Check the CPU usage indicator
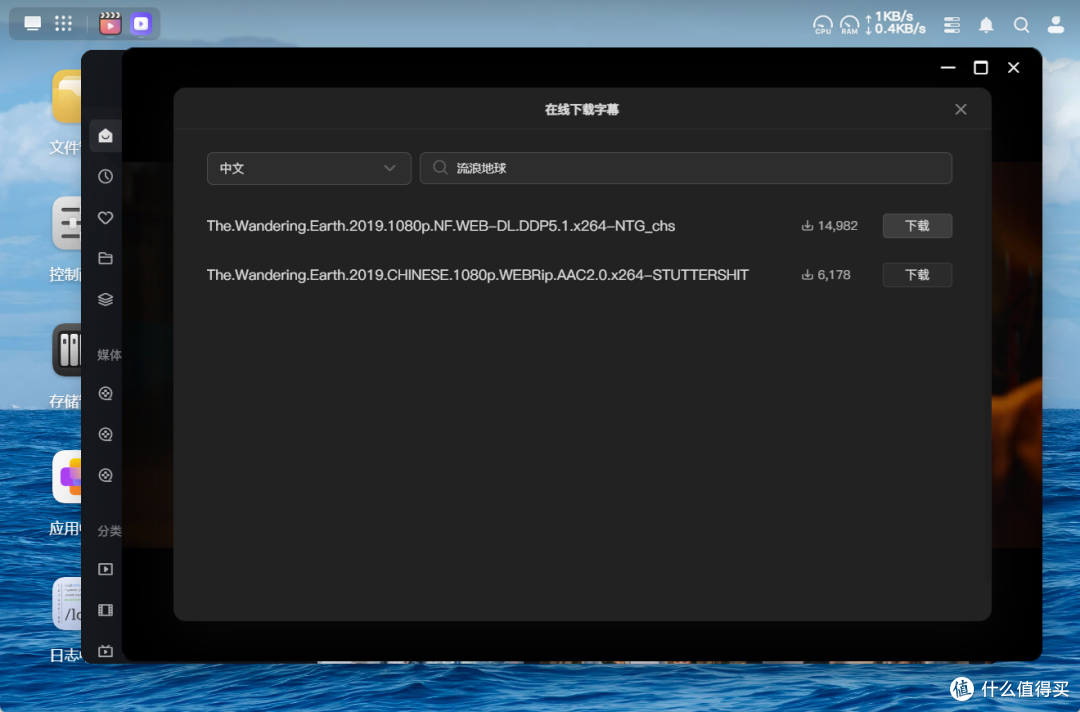This screenshot has width=1080, height=712. tap(822, 25)
